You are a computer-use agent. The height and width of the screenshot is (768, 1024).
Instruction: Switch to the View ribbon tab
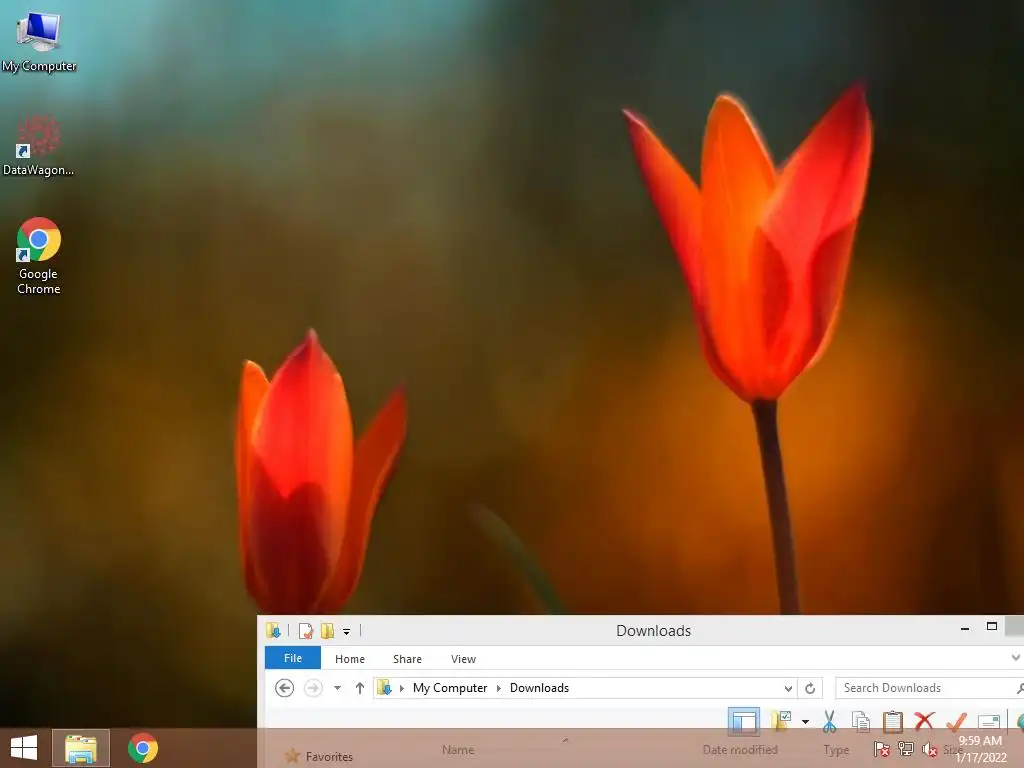point(464,659)
